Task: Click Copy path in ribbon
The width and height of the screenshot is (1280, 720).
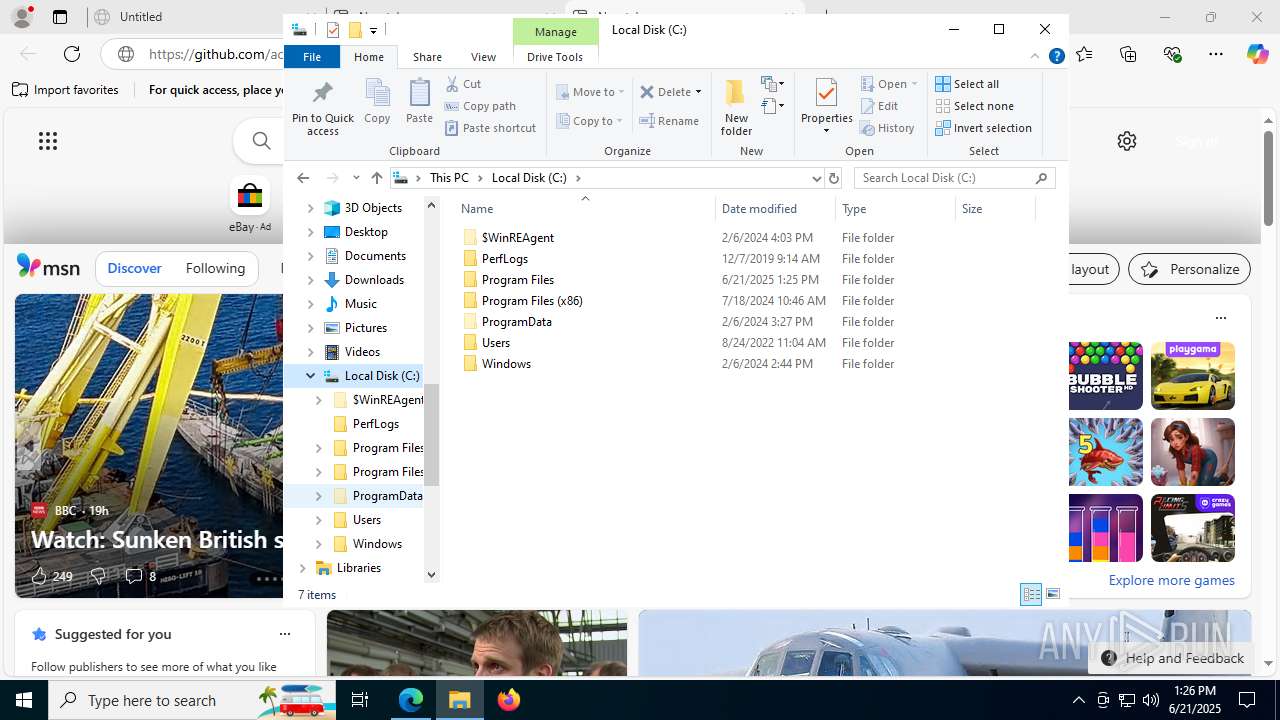Action: pos(480,106)
